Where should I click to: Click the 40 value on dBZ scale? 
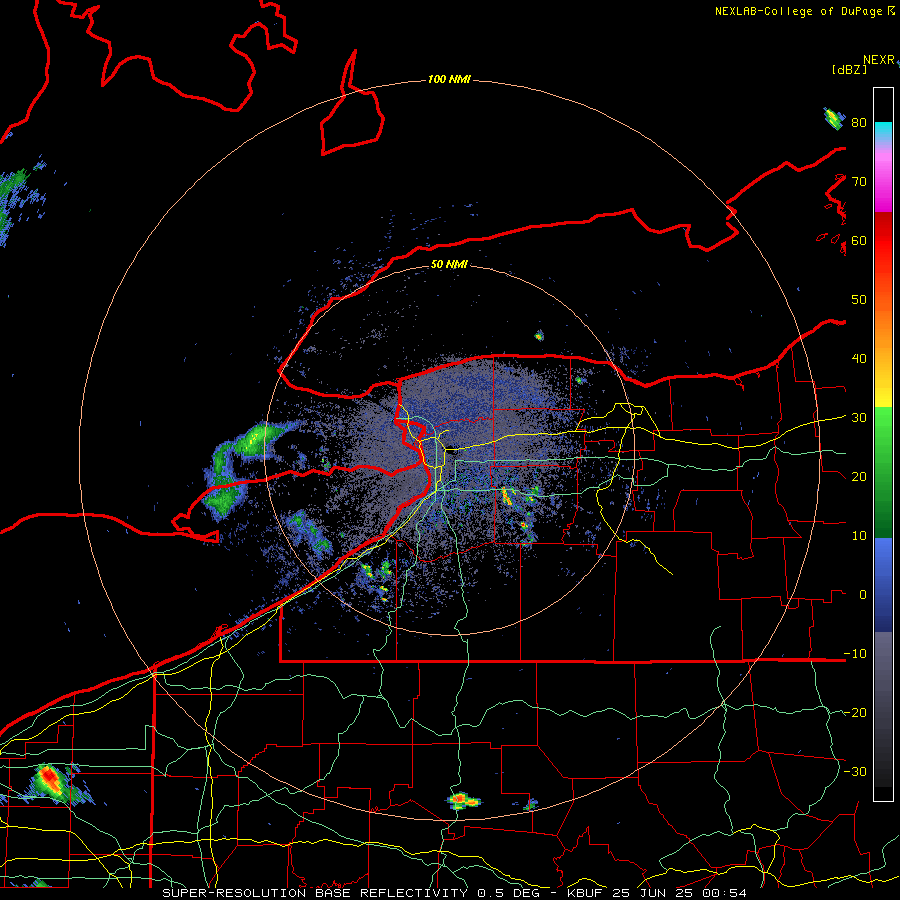pyautogui.click(x=859, y=359)
